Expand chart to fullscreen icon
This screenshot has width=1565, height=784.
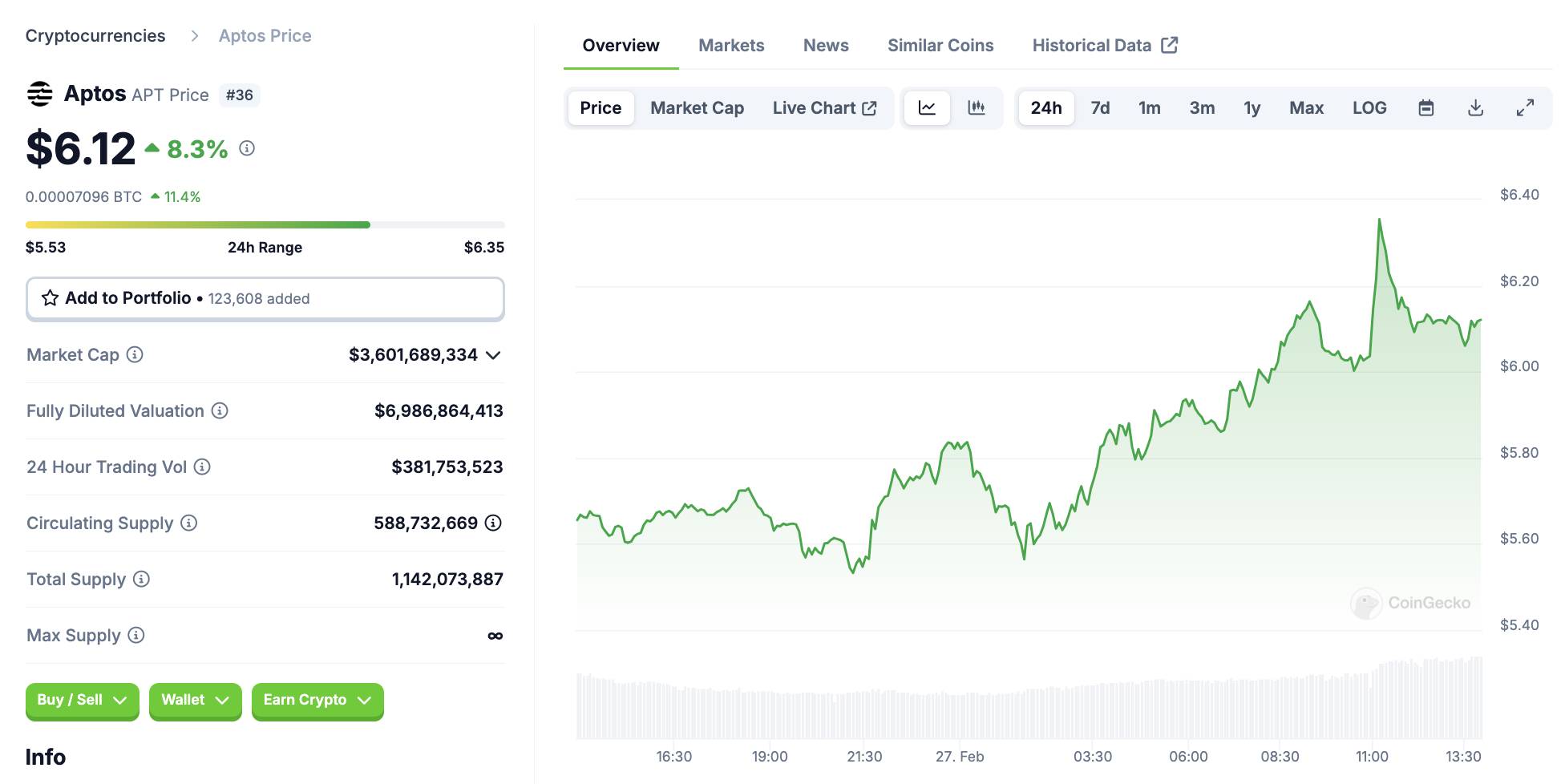click(1525, 107)
